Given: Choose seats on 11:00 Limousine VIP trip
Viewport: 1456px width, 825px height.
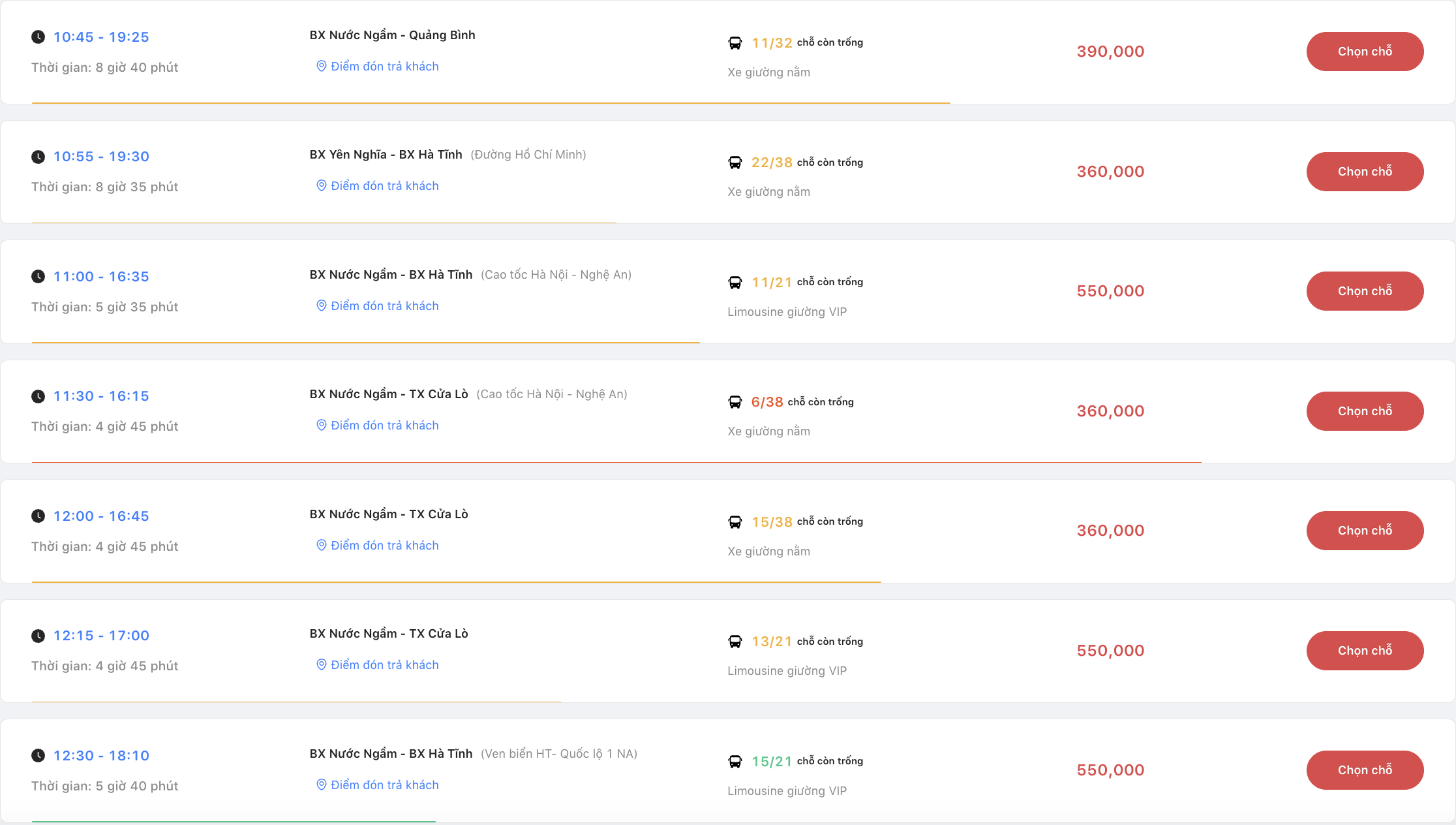Looking at the screenshot, I should pos(1365,291).
